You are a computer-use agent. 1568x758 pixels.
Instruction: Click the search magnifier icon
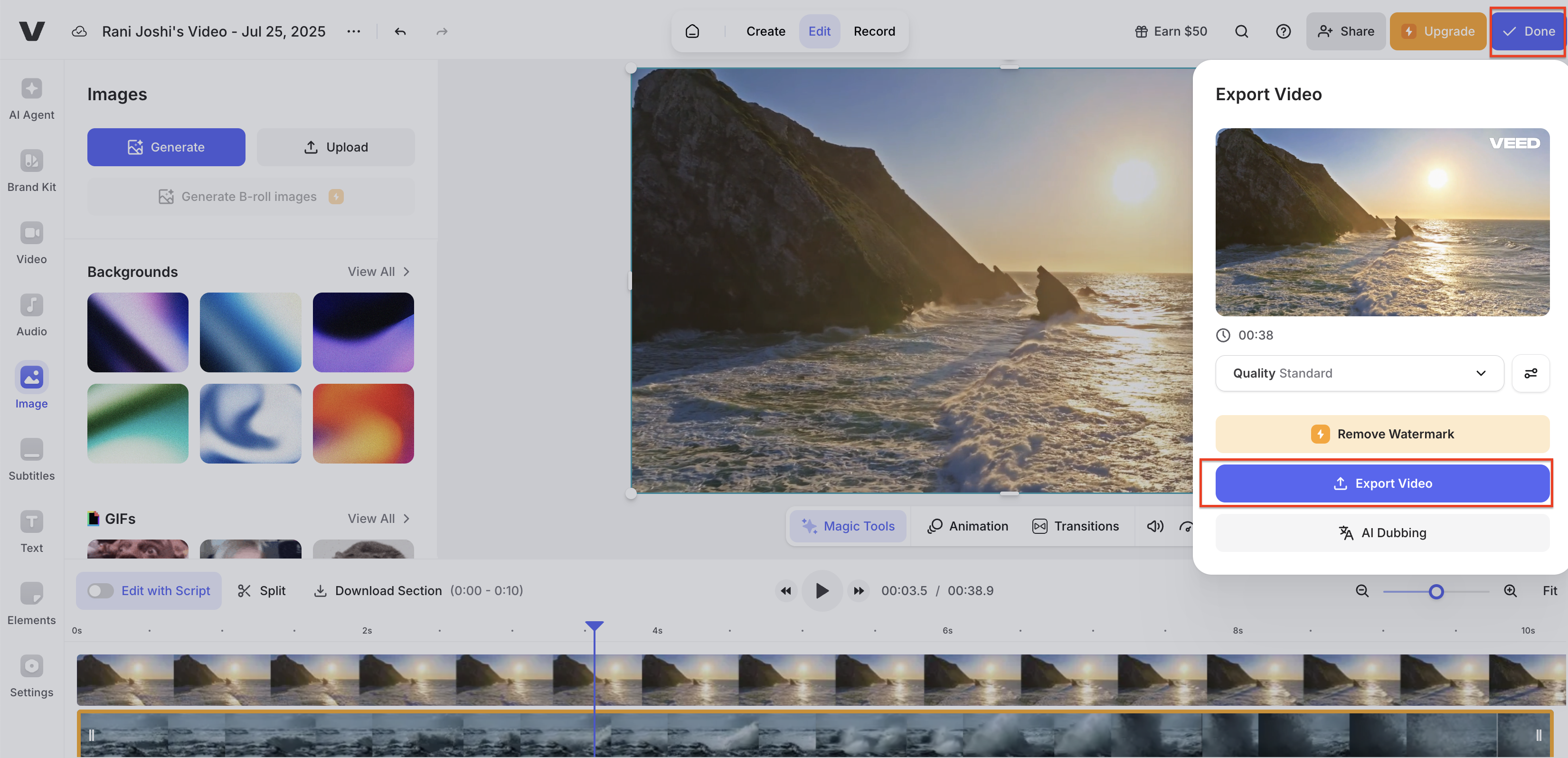(1241, 32)
